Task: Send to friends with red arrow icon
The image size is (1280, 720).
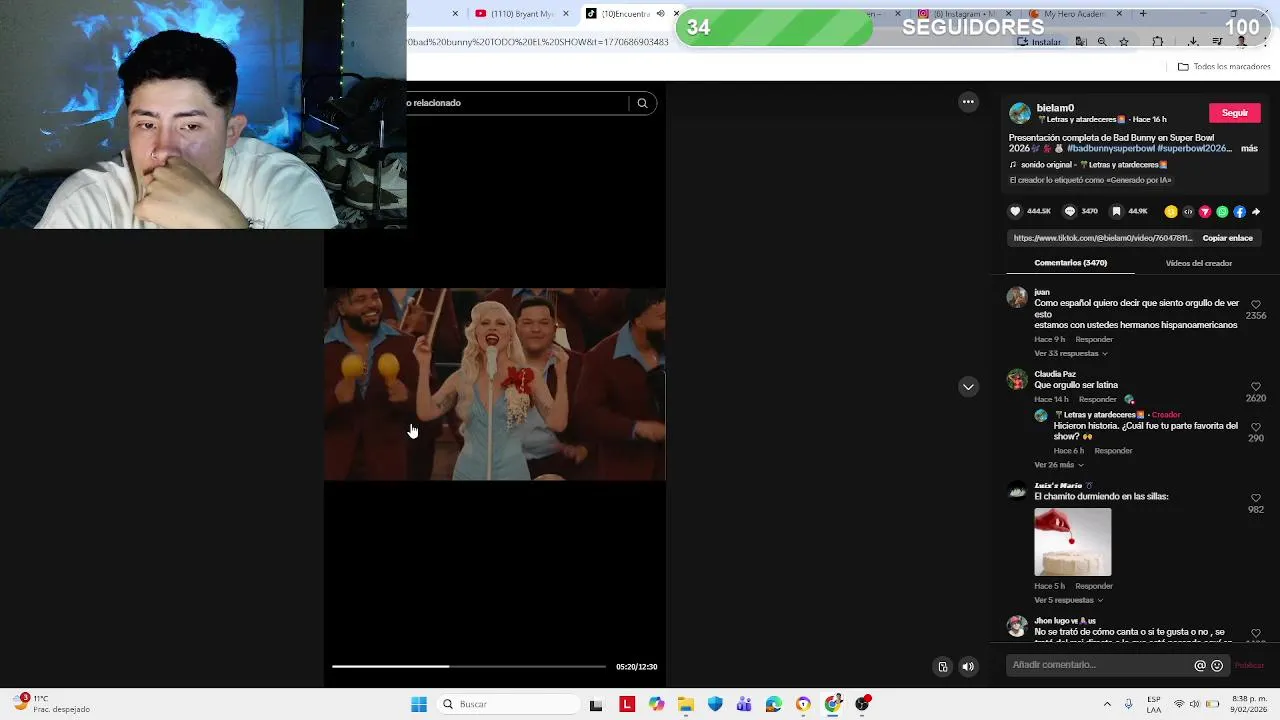Action: pyautogui.click(x=1205, y=211)
